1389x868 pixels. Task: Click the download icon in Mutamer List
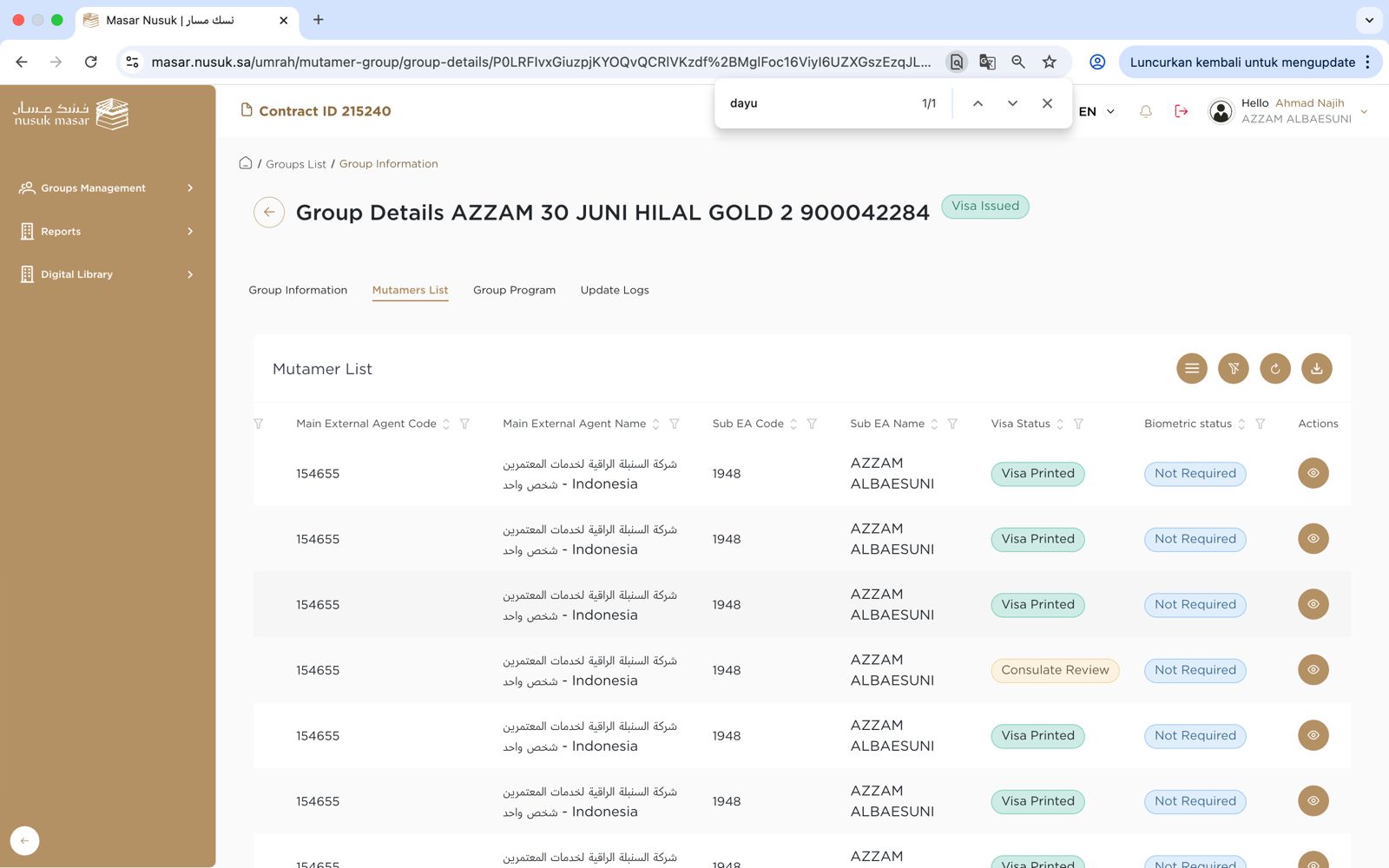pos(1316,369)
